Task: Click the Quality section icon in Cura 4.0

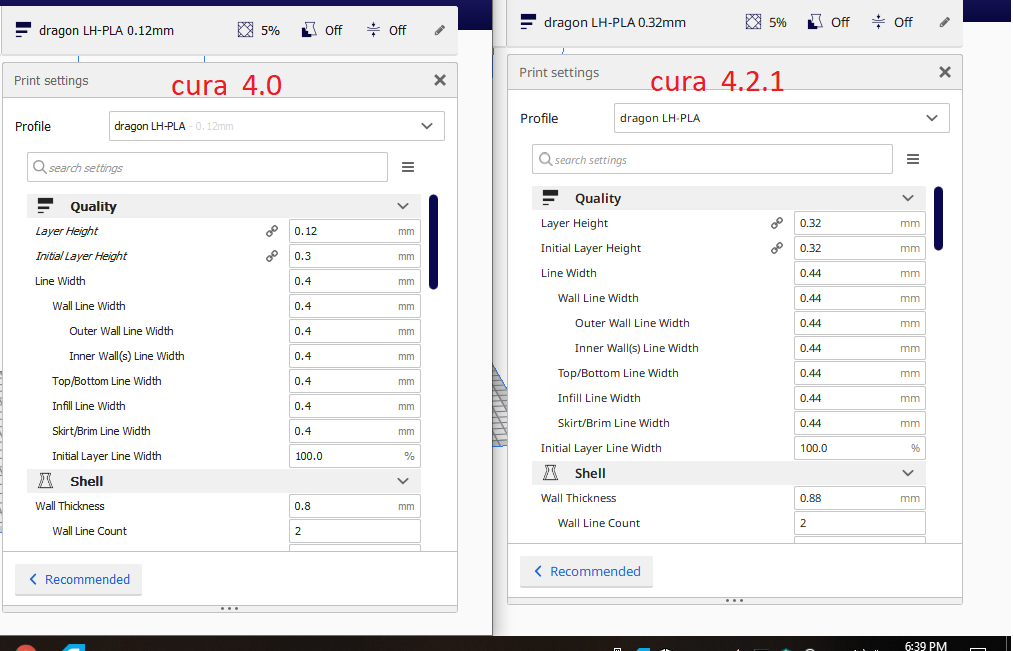Action: tap(45, 206)
